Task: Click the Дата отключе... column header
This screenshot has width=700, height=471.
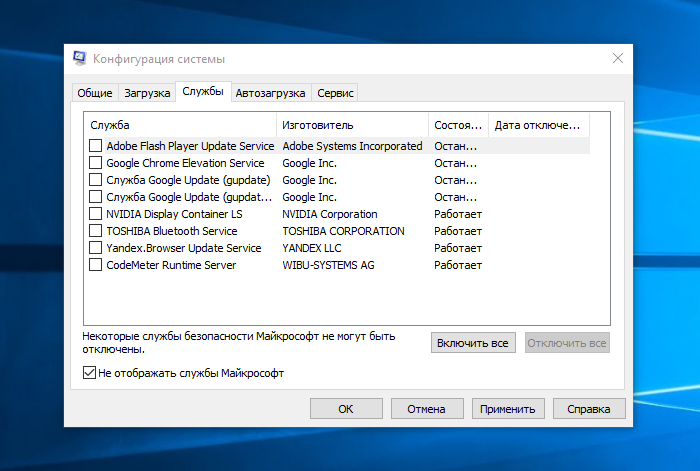Action: 539,125
